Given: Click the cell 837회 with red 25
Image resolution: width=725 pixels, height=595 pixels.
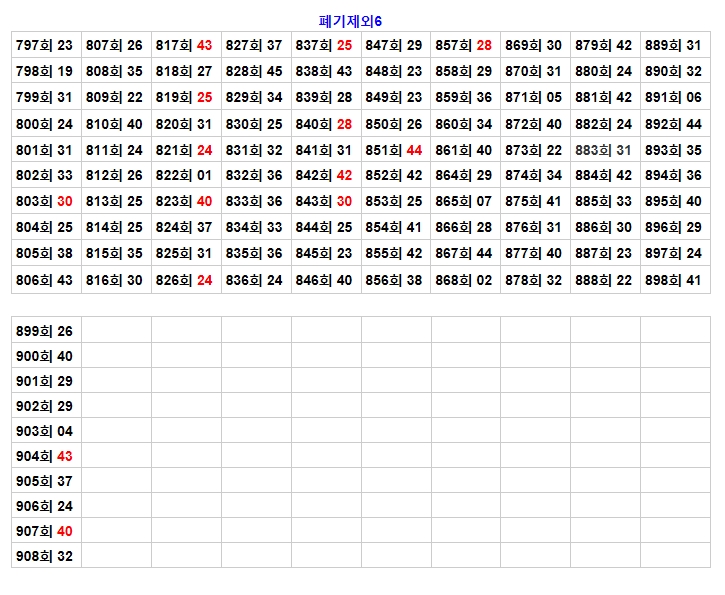Looking at the screenshot, I should [326, 45].
